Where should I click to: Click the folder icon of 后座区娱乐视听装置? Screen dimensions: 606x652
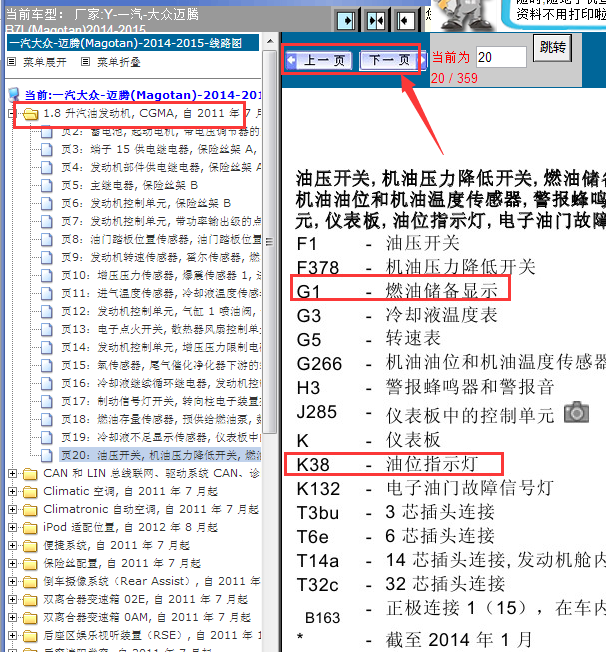tap(30, 635)
